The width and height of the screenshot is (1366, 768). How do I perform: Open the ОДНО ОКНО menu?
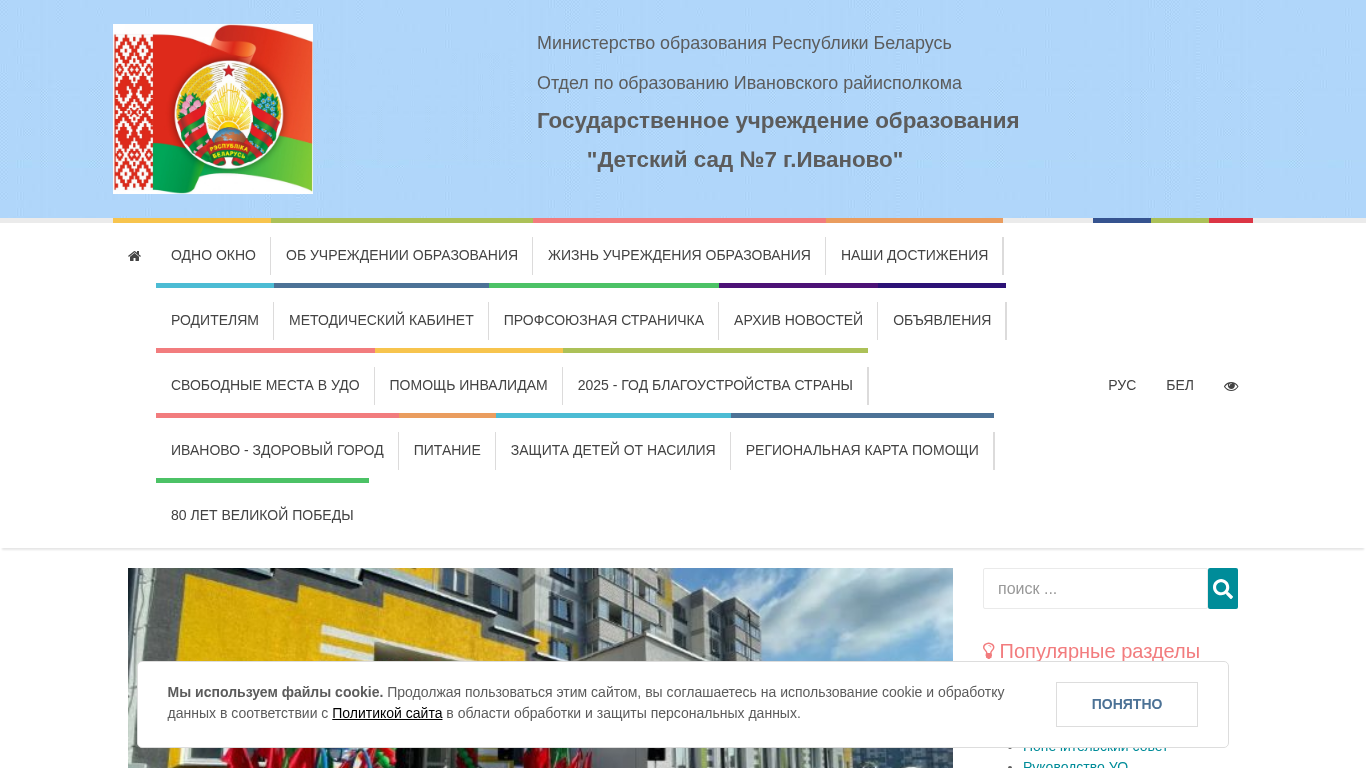(213, 255)
